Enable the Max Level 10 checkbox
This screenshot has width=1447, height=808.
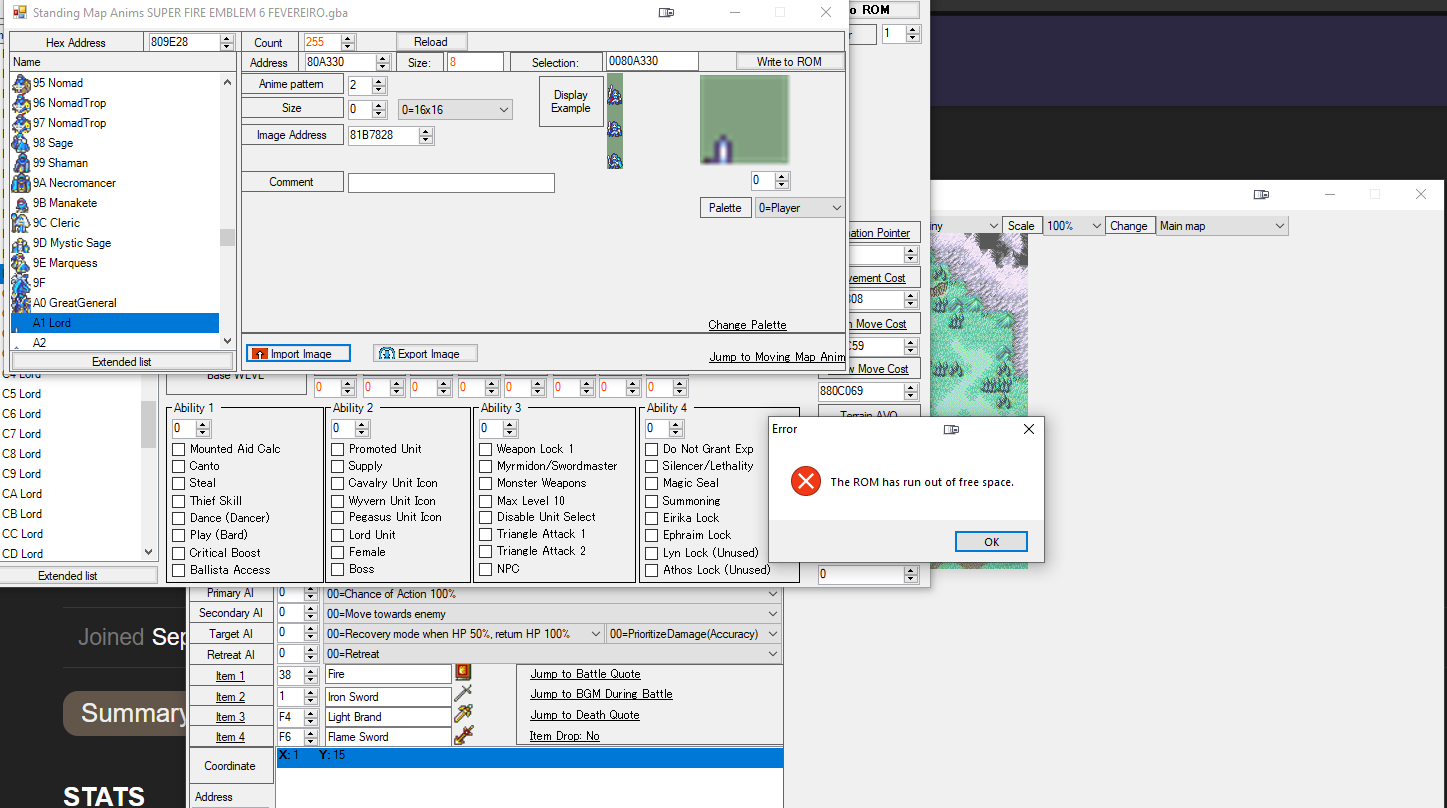(486, 501)
